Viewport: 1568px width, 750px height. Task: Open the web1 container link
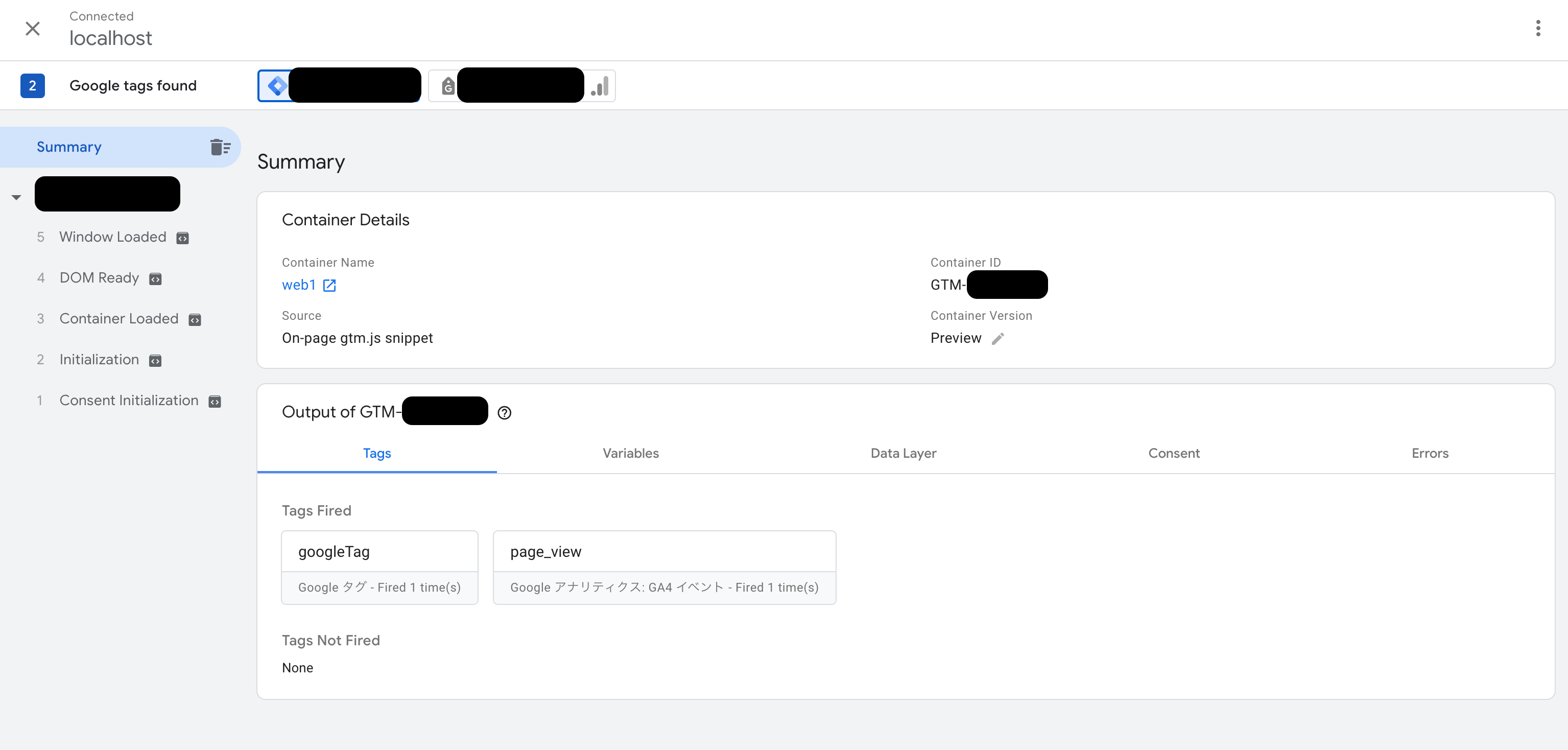point(298,285)
